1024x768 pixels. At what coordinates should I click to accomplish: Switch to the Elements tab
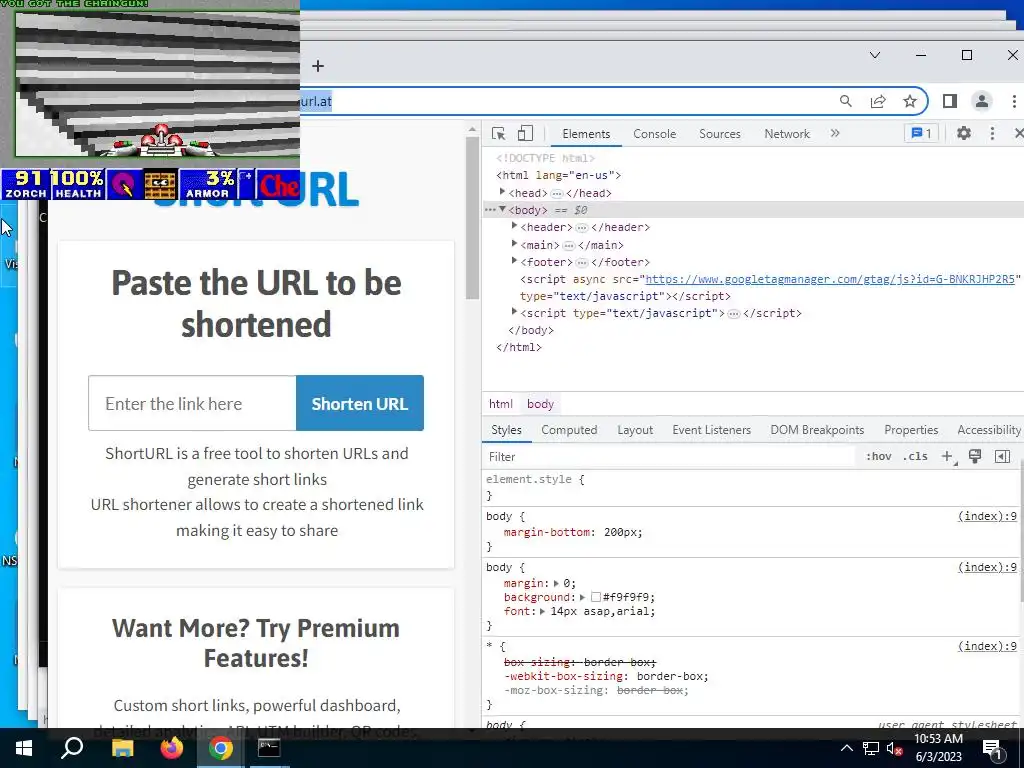(x=586, y=134)
